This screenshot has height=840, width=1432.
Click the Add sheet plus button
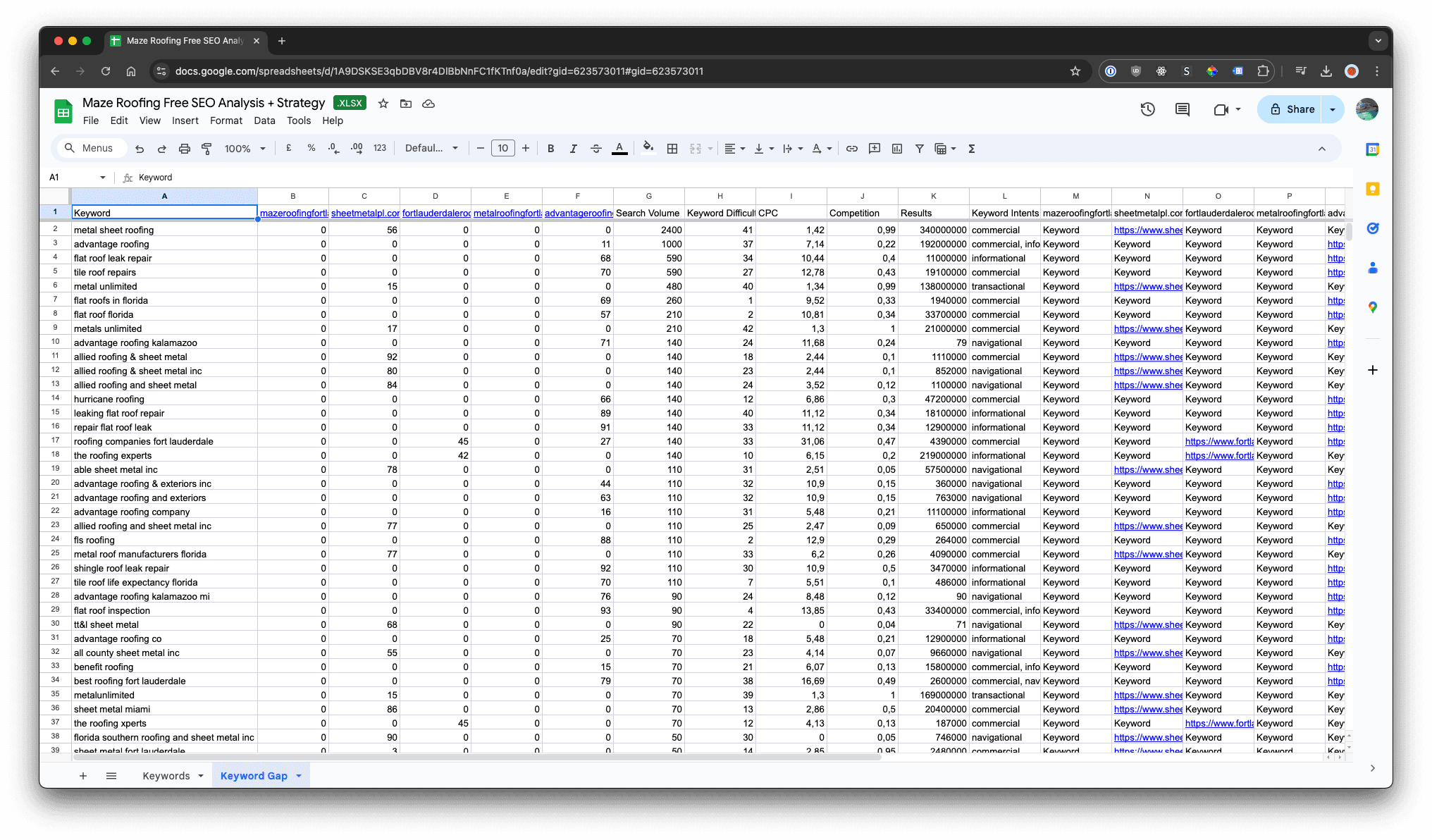point(83,776)
